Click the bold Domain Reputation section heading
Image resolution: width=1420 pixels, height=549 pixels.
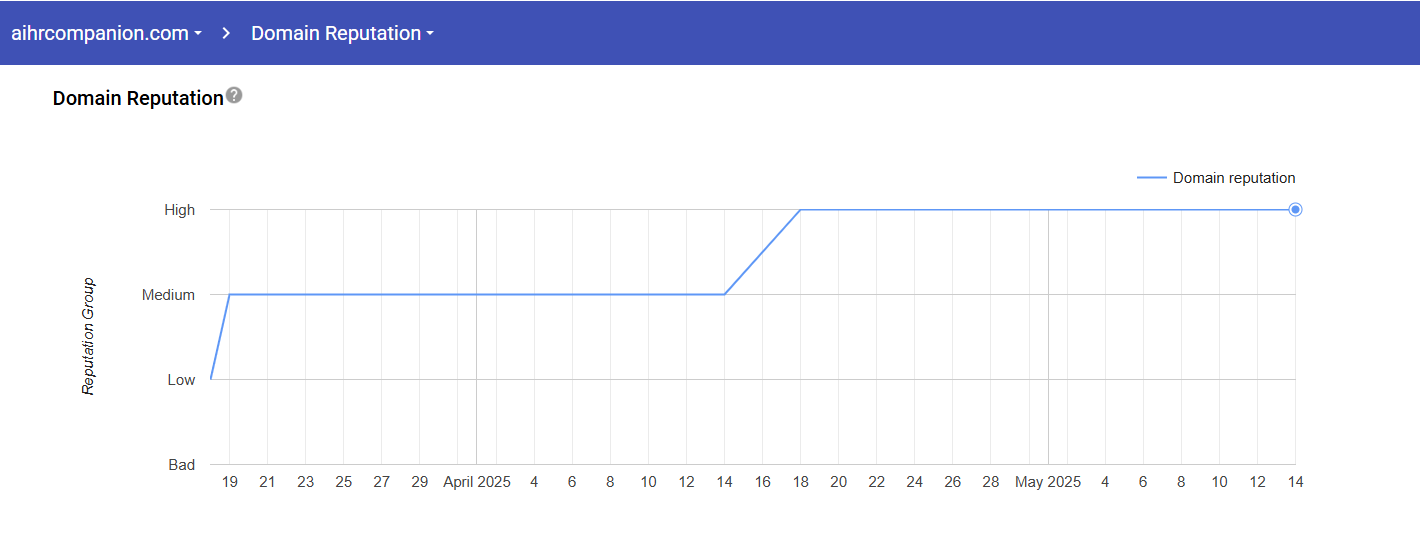(x=138, y=98)
